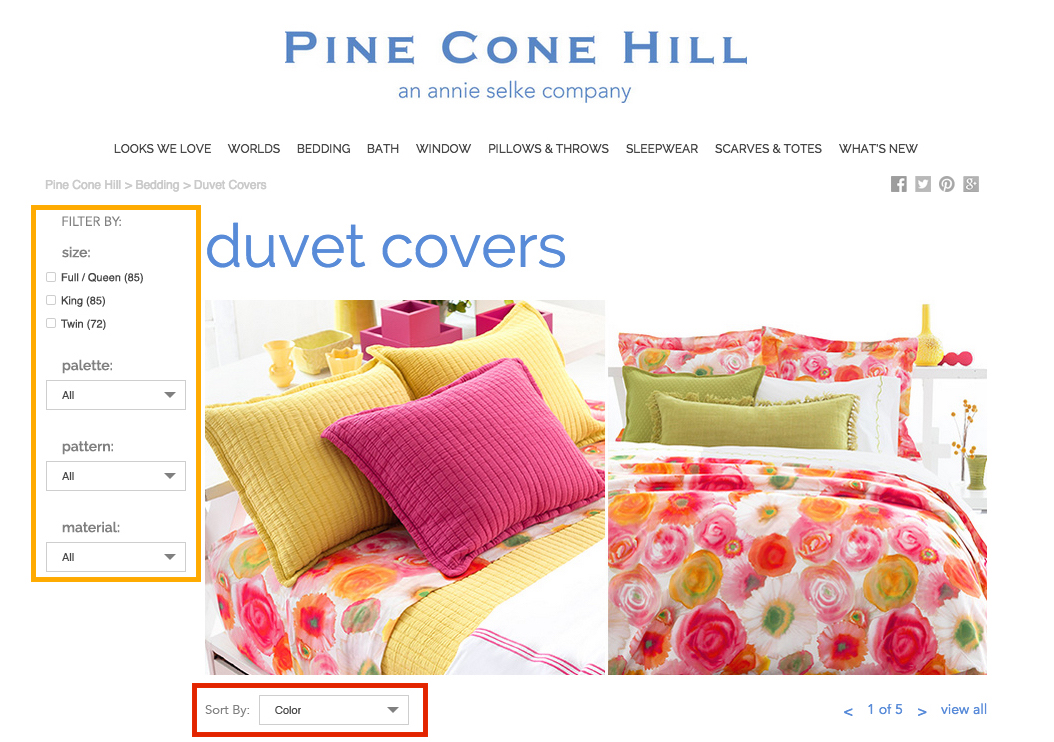The width and height of the screenshot is (1054, 742).
Task: Check the Full / Queen size filter
Action: pyautogui.click(x=51, y=277)
